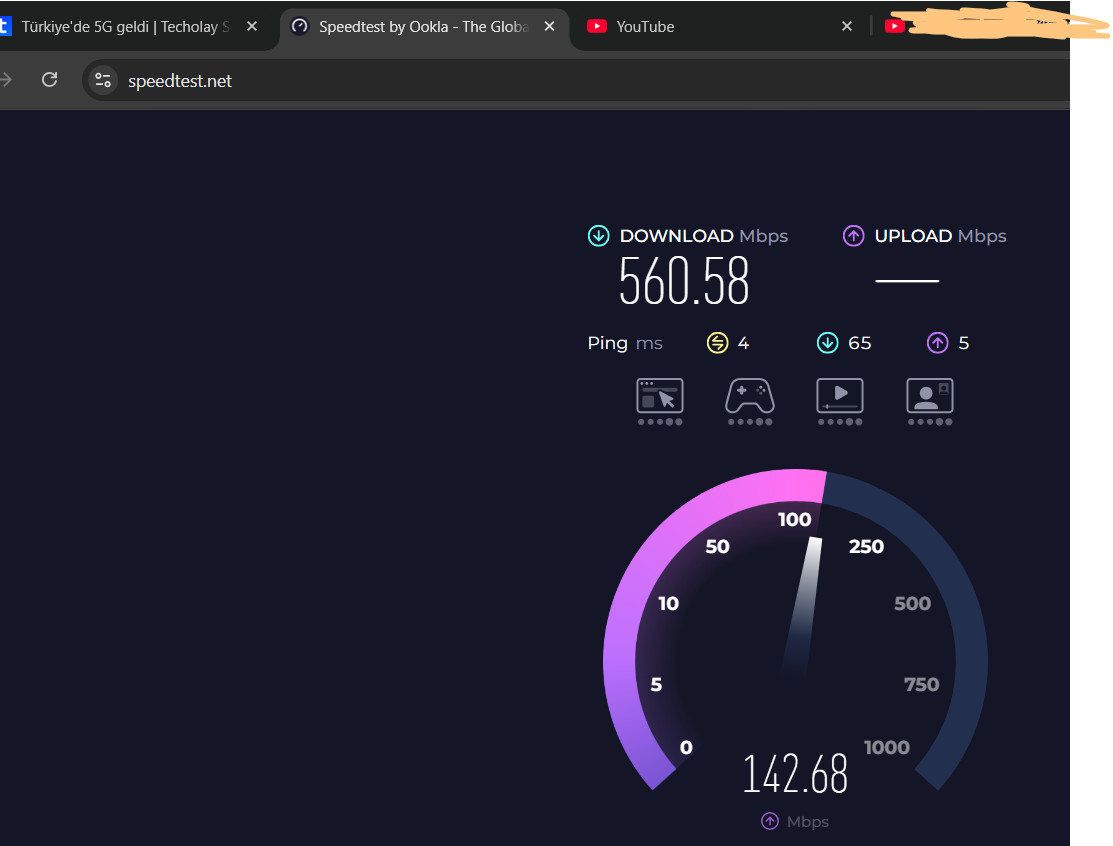
Task: Click the 100 mark on the gauge
Action: coord(794,520)
